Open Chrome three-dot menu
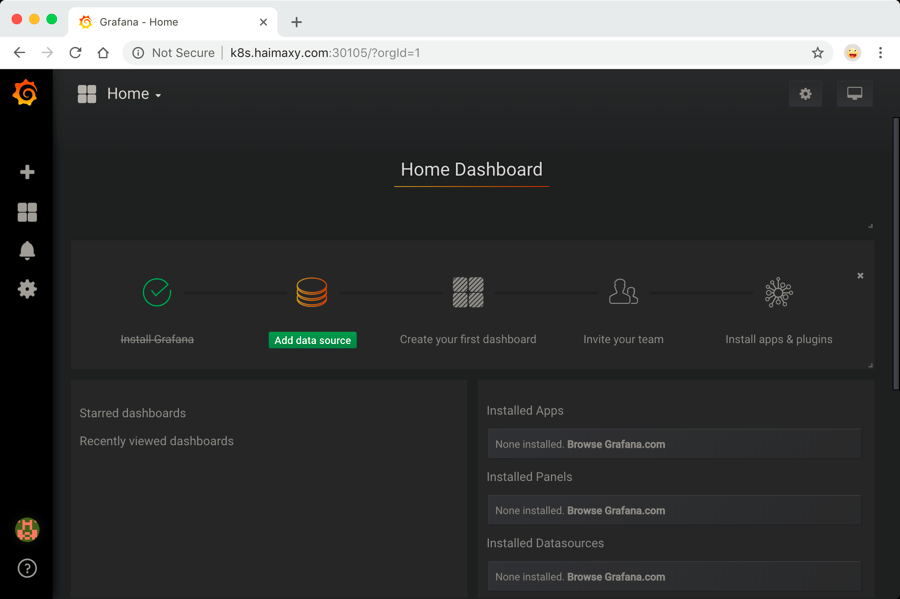 (x=880, y=53)
